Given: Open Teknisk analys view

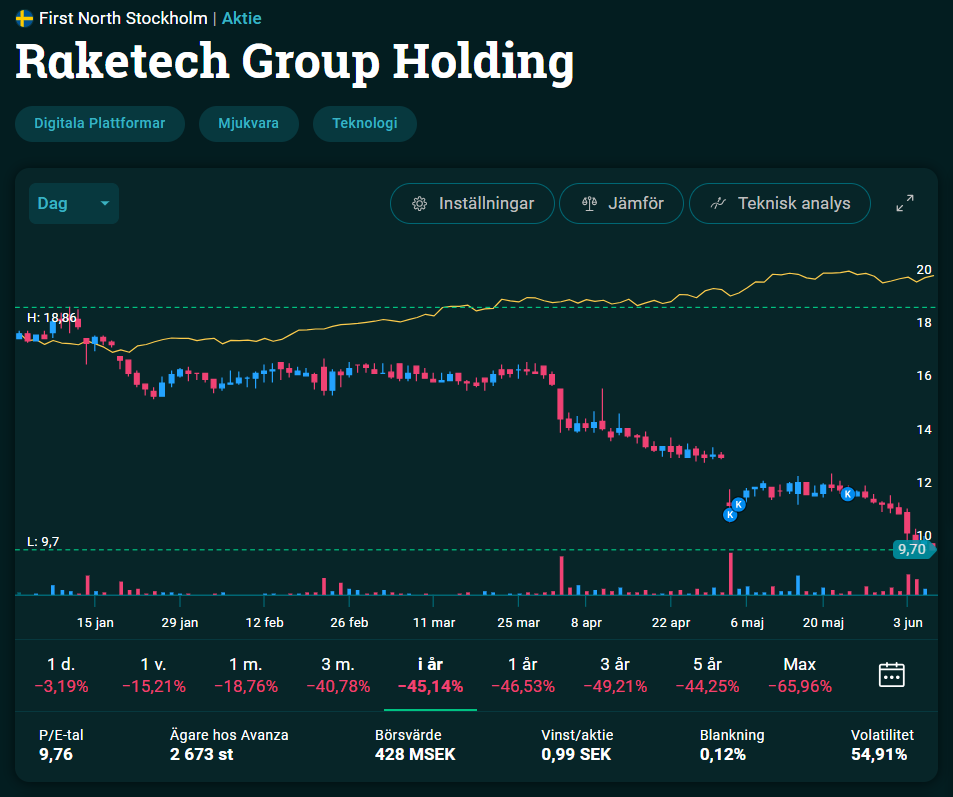Looking at the screenshot, I should click(x=780, y=204).
